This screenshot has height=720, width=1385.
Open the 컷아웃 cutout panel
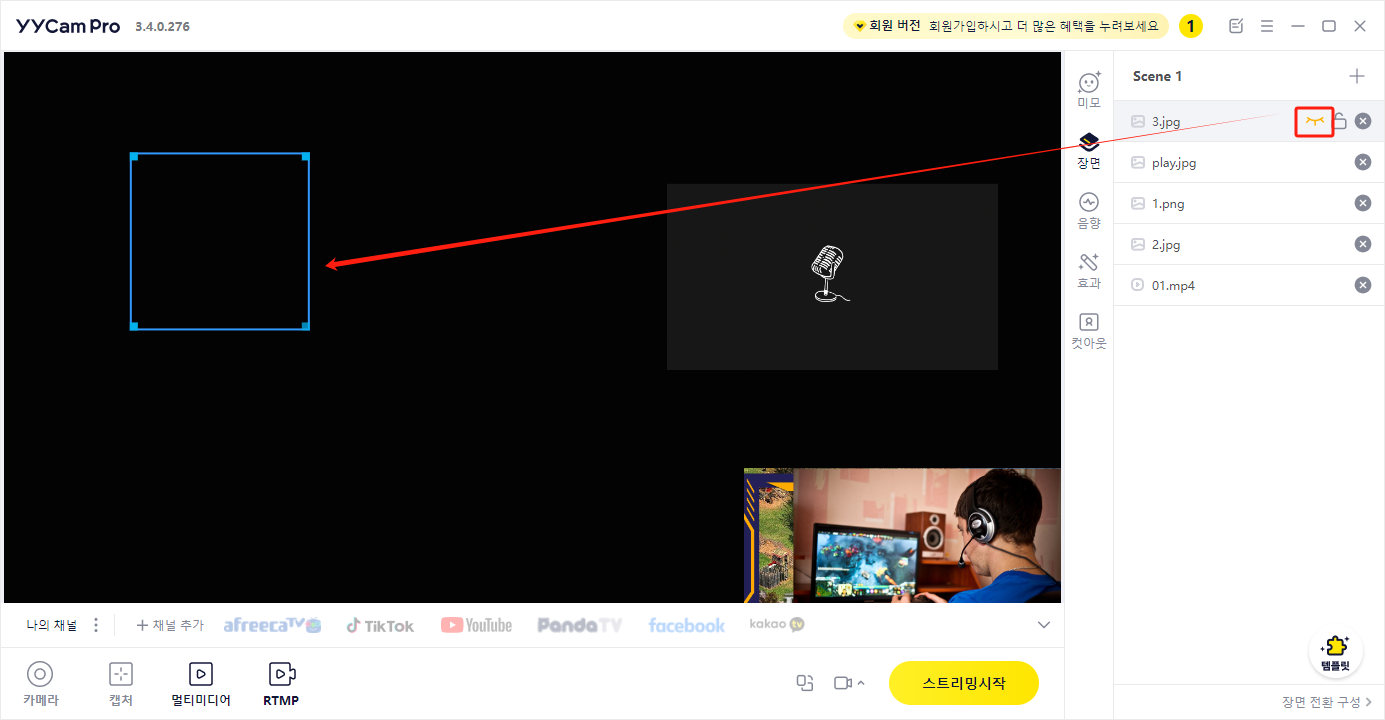click(x=1089, y=330)
